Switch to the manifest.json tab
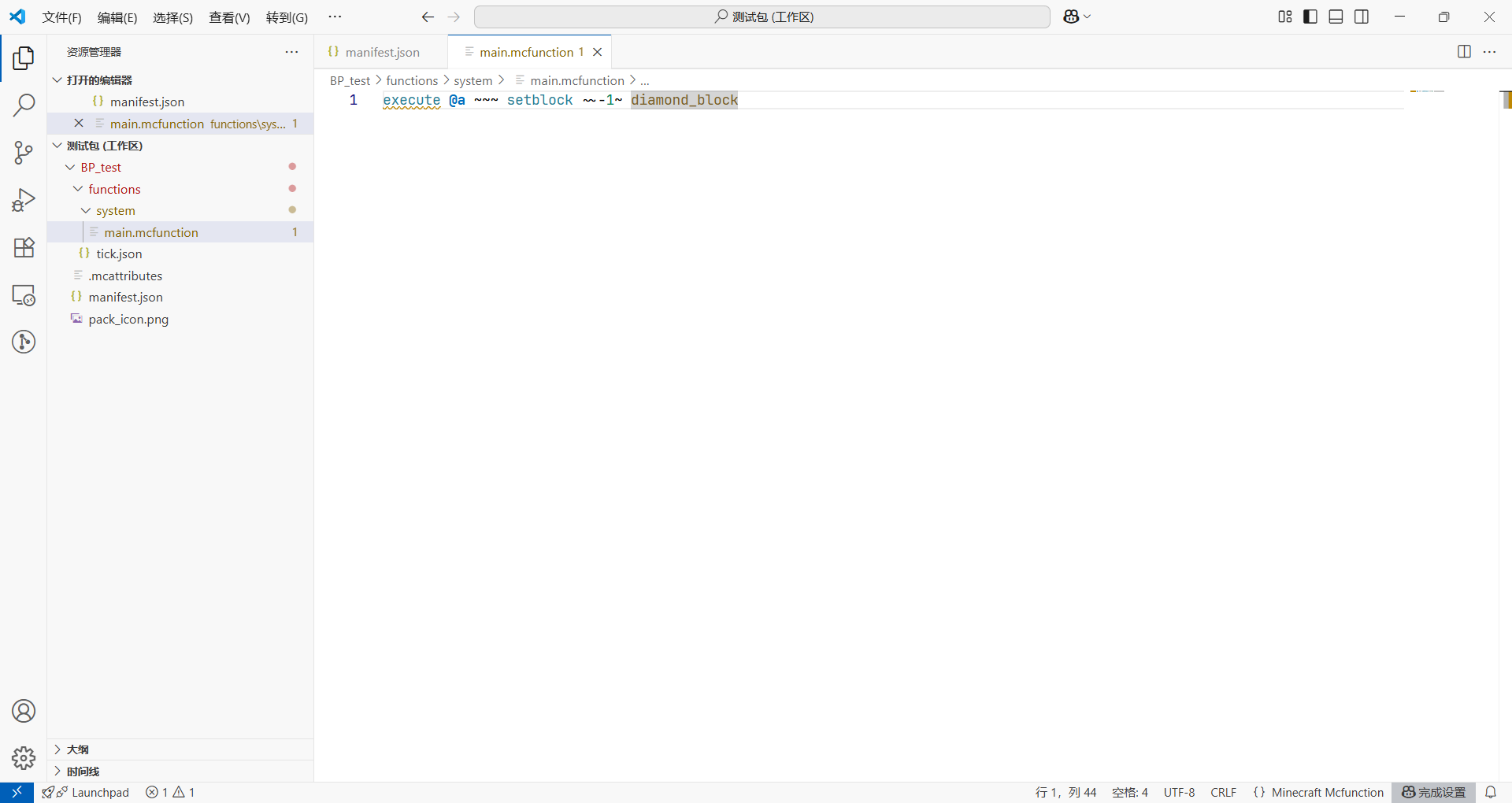Image resolution: width=1512 pixels, height=803 pixels. [381, 52]
